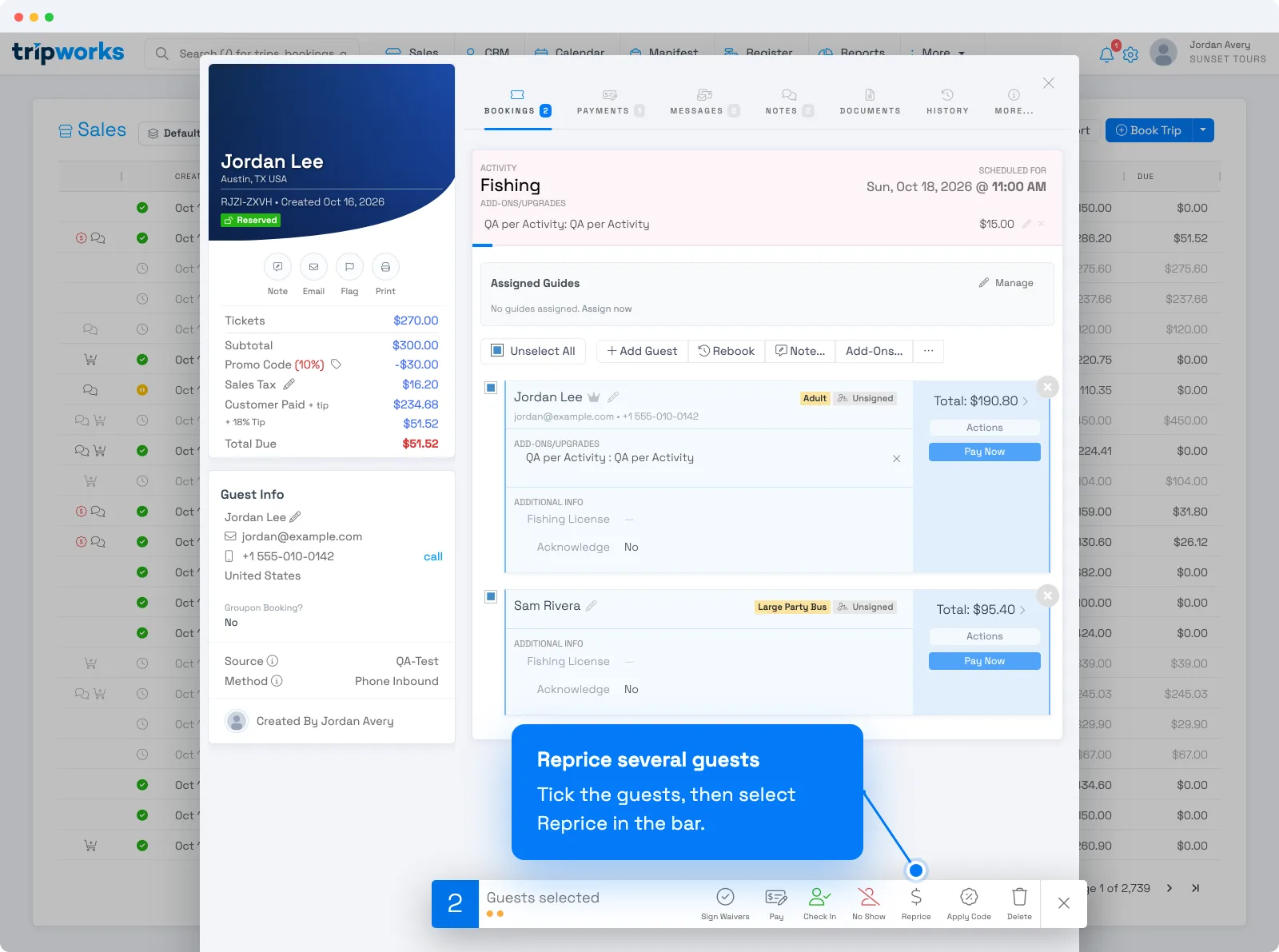Click the promo code tag icon
The width and height of the screenshot is (1279, 952).
(x=337, y=364)
